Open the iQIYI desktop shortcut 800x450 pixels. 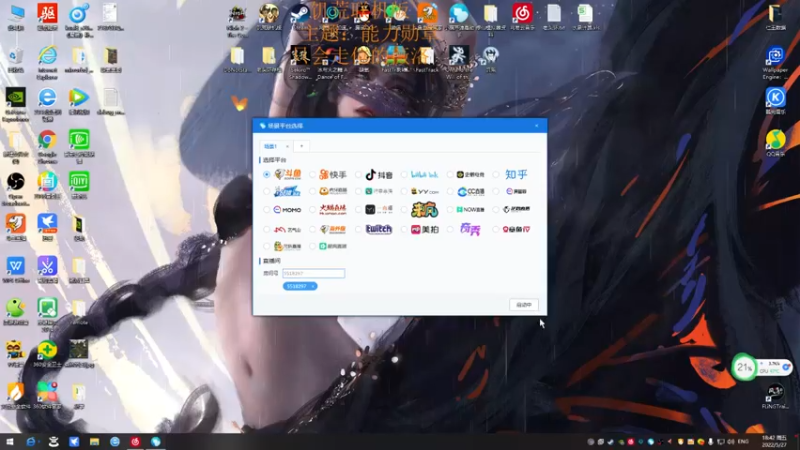point(79,185)
